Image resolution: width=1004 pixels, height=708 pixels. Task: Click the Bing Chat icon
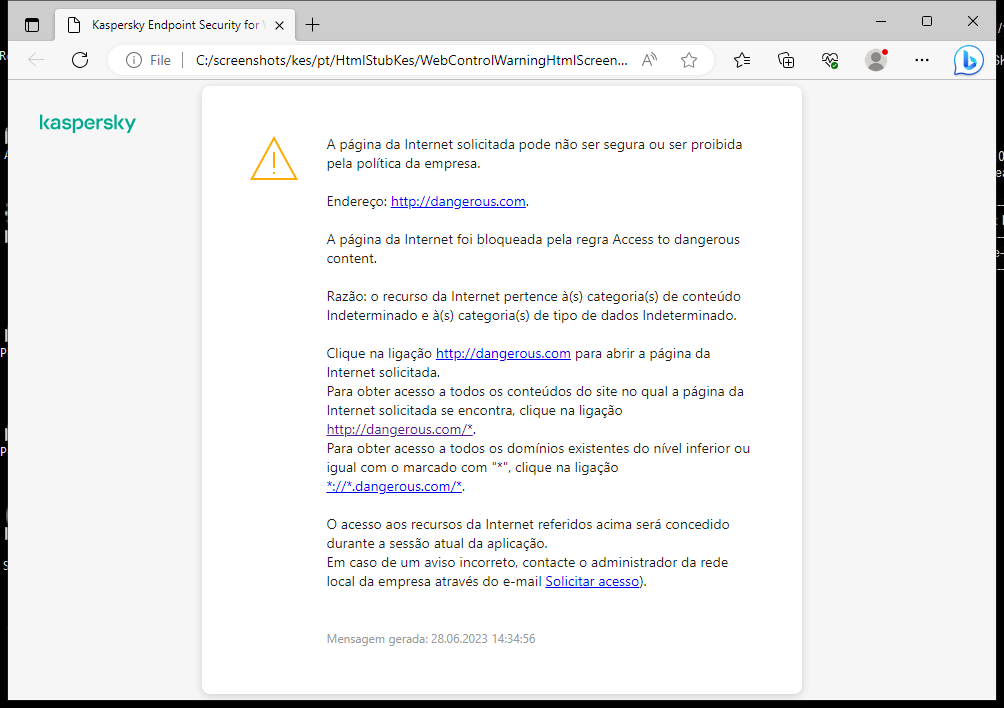pos(967,61)
